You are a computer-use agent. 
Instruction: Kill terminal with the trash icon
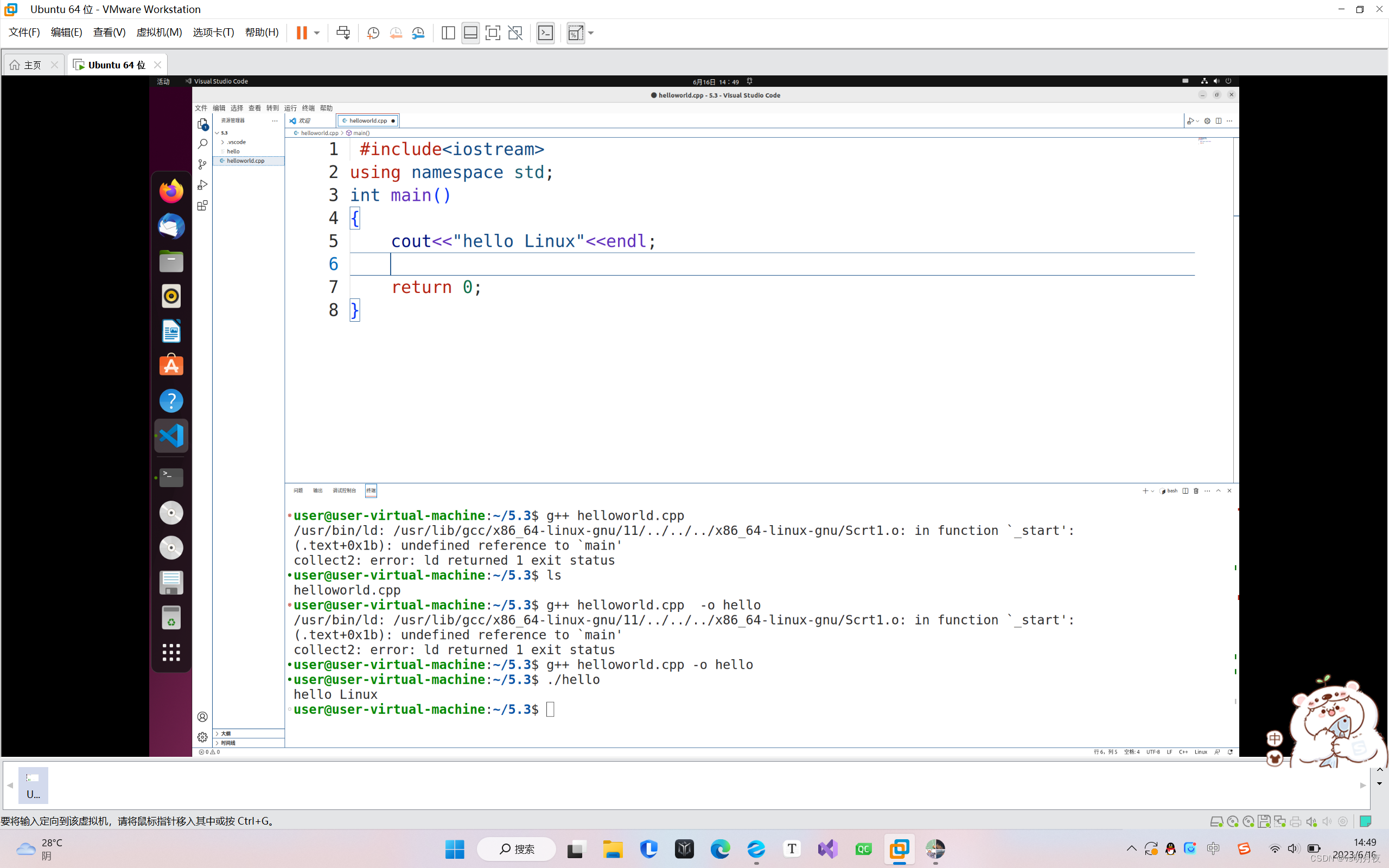(x=1196, y=491)
